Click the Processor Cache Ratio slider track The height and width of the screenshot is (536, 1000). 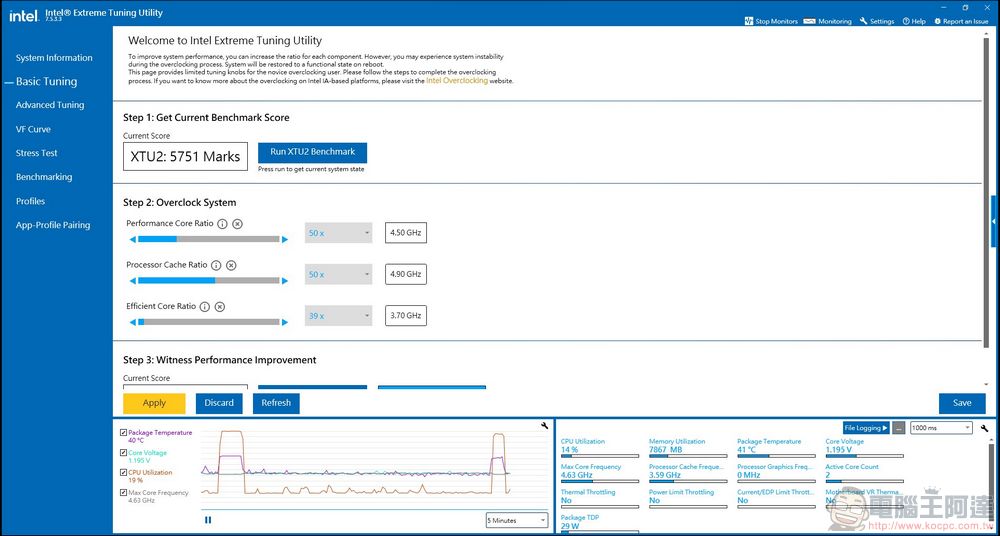pyautogui.click(x=209, y=281)
